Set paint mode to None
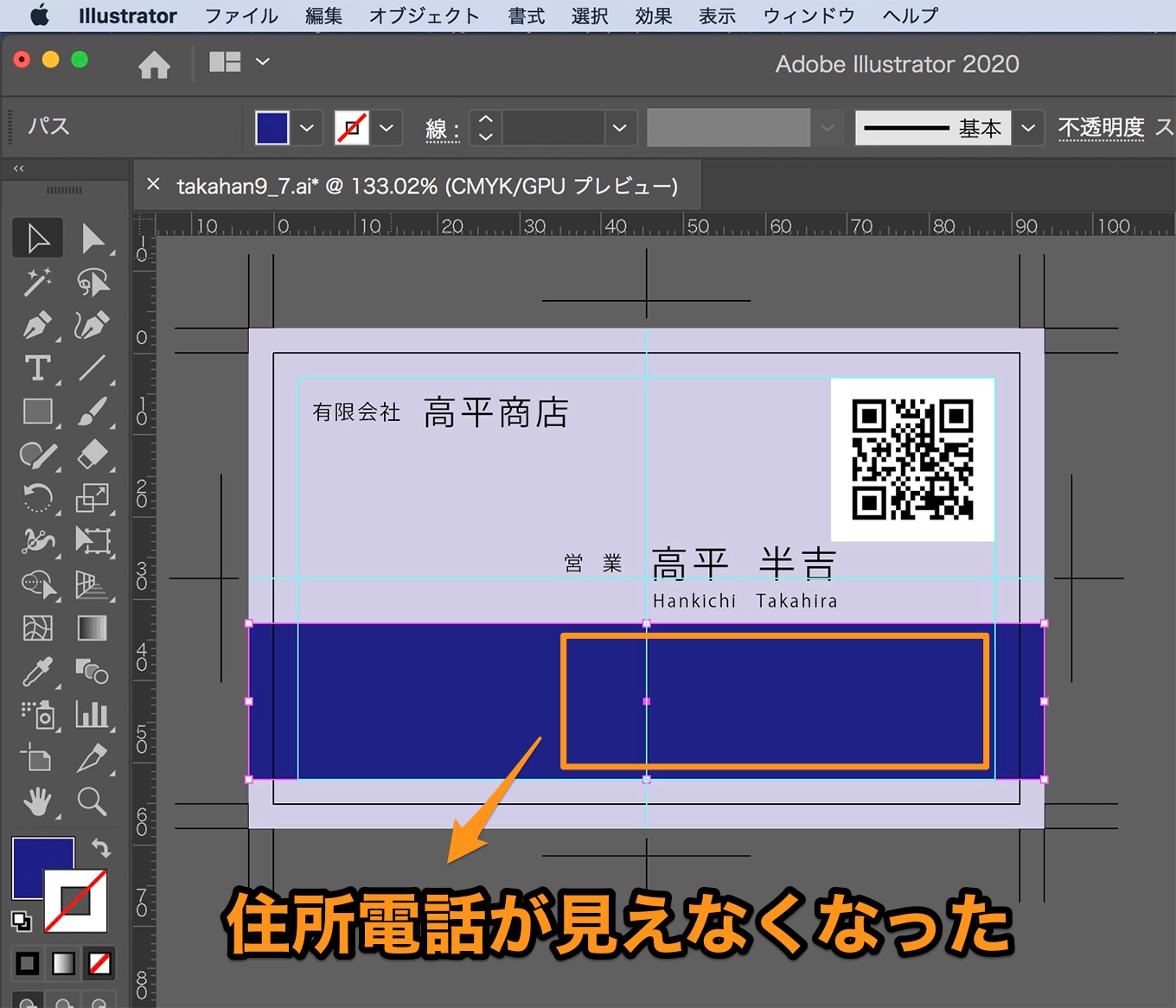This screenshot has height=1008, width=1176. click(99, 963)
